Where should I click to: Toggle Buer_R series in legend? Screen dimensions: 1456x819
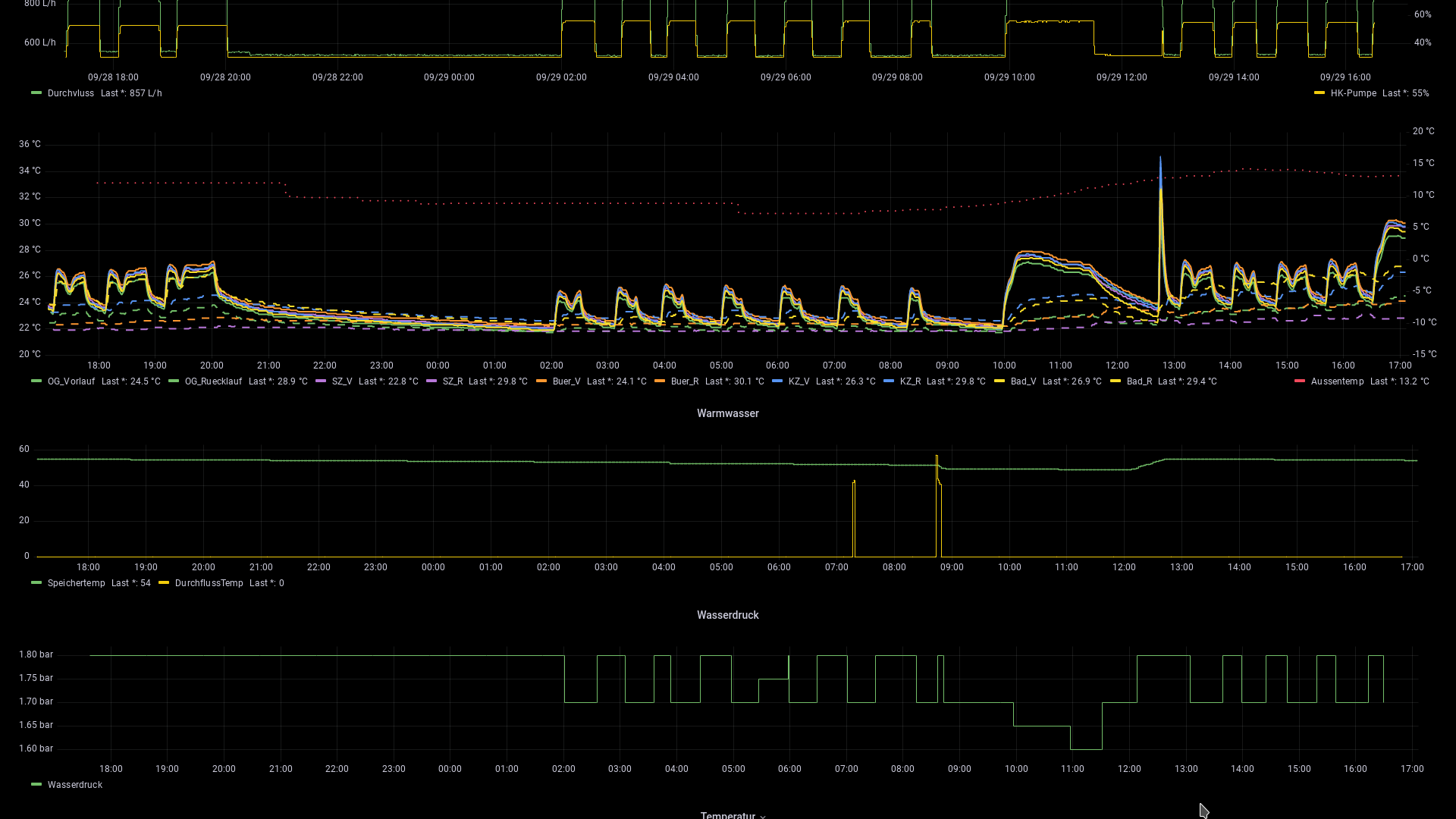pos(684,381)
